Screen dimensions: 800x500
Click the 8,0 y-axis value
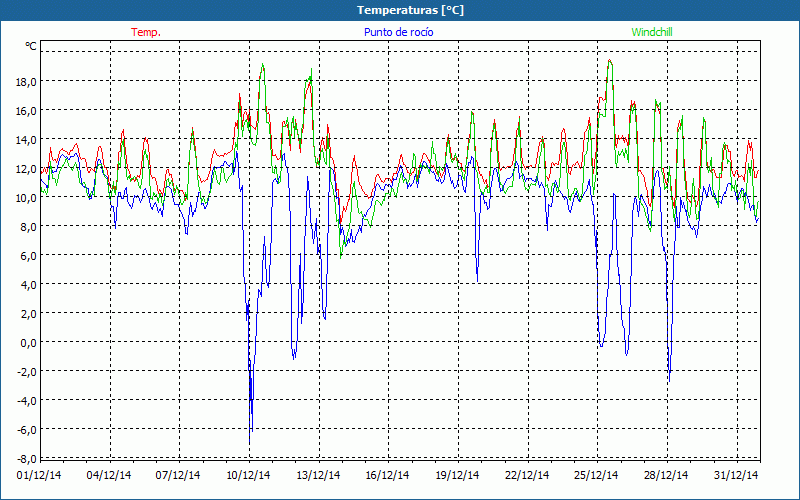point(29,227)
